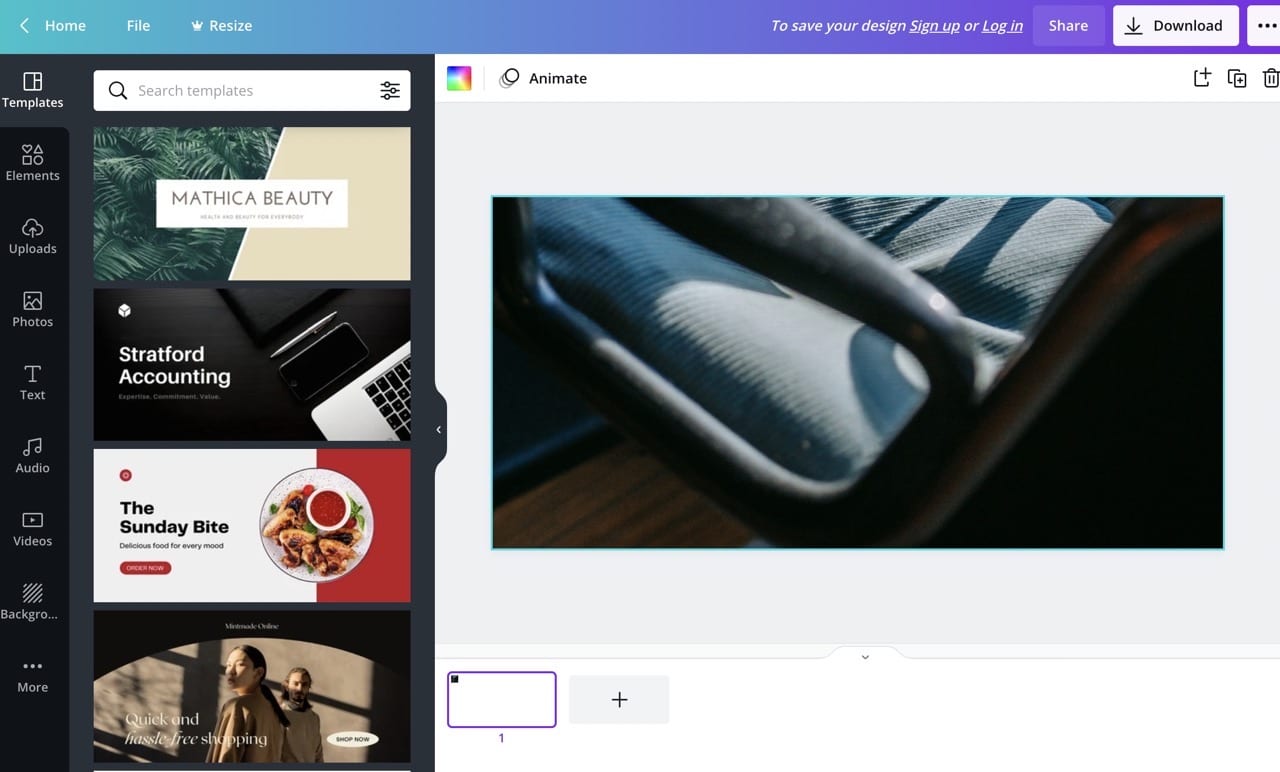The height and width of the screenshot is (772, 1280).
Task: Select the Mathica Beauty template
Action: tap(252, 204)
